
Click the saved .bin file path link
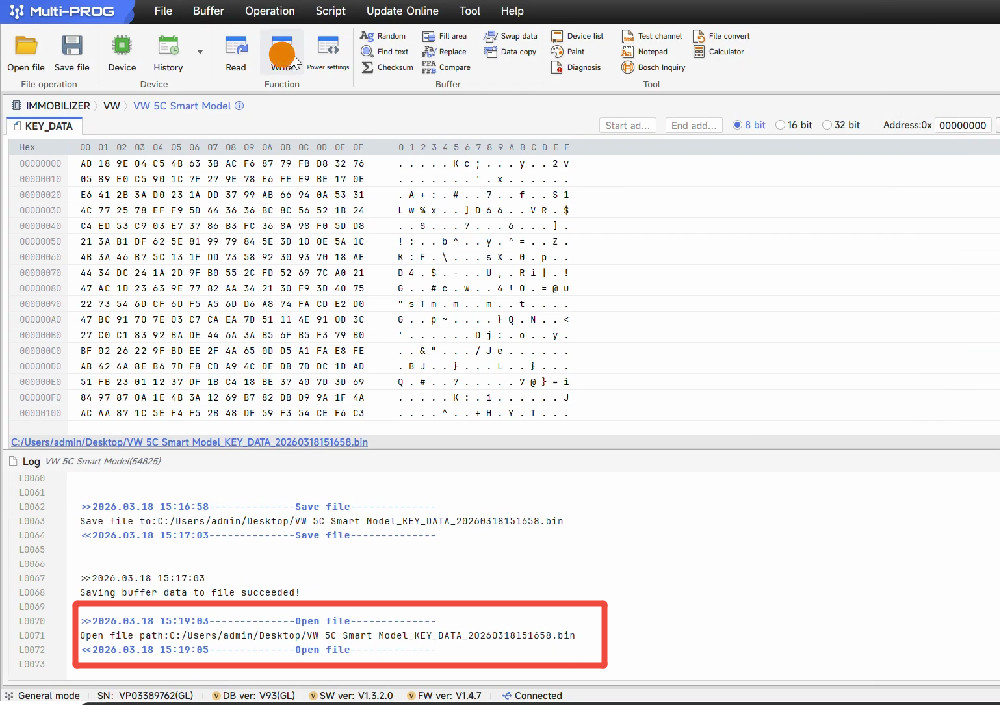coord(189,441)
